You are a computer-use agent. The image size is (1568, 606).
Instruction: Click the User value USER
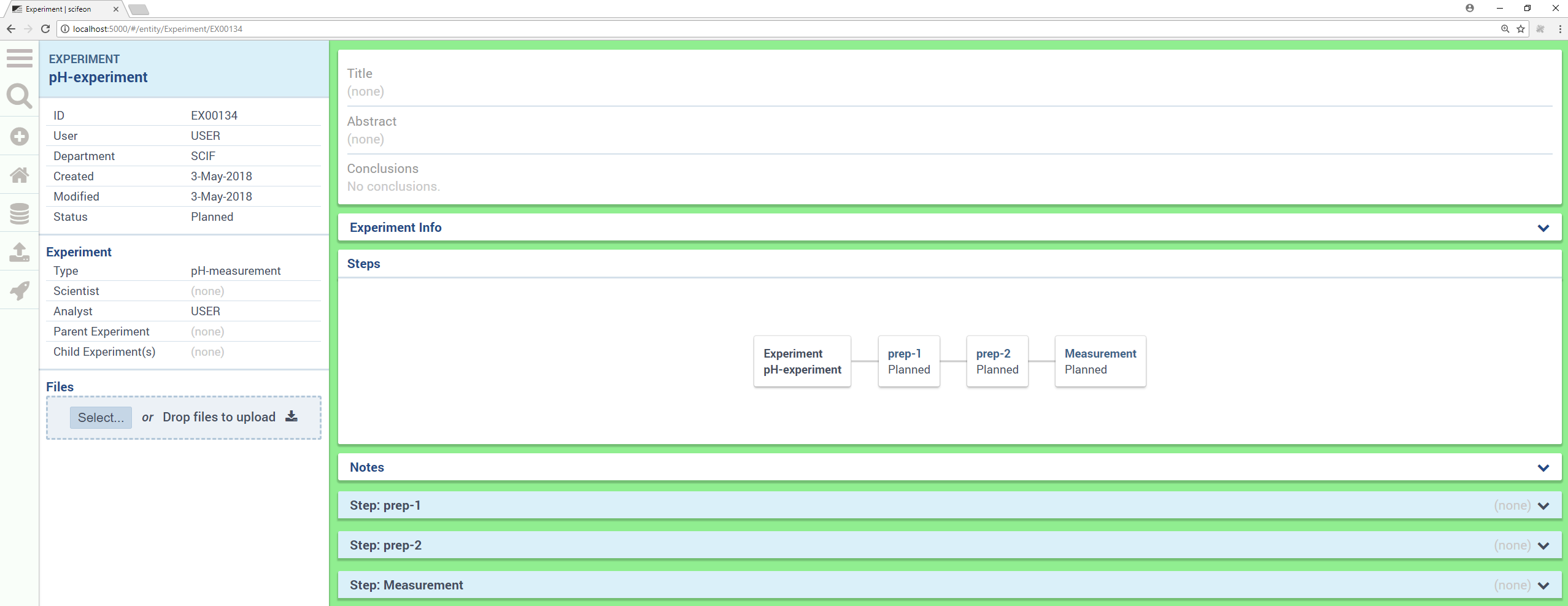tap(205, 136)
